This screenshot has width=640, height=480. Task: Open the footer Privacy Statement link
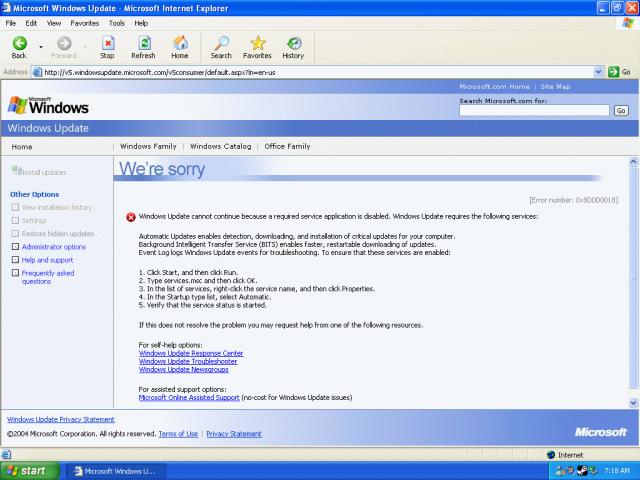point(234,434)
